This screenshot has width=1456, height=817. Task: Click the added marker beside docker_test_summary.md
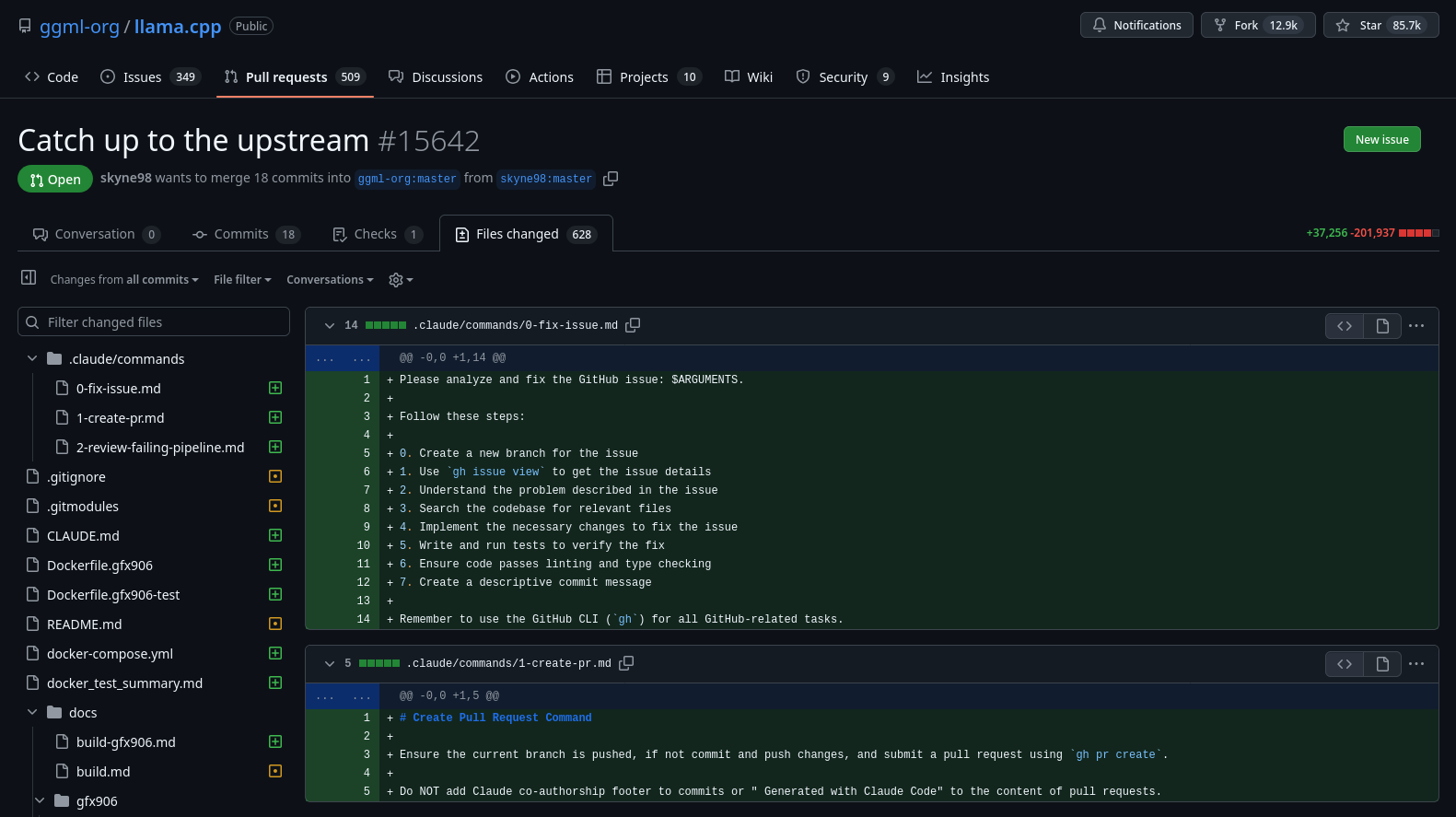(x=275, y=683)
